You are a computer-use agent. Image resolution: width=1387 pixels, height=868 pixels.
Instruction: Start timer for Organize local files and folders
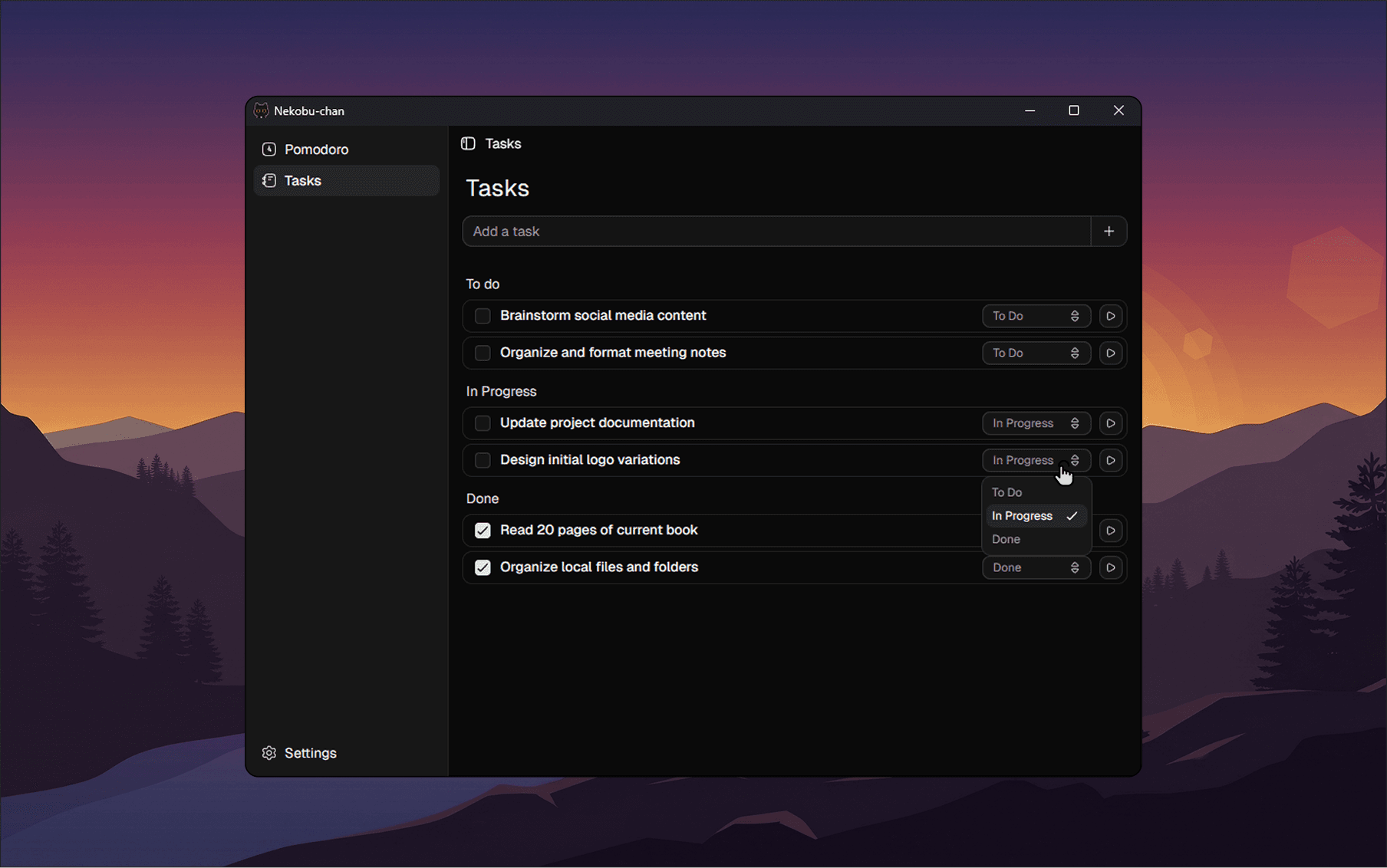[x=1110, y=567]
